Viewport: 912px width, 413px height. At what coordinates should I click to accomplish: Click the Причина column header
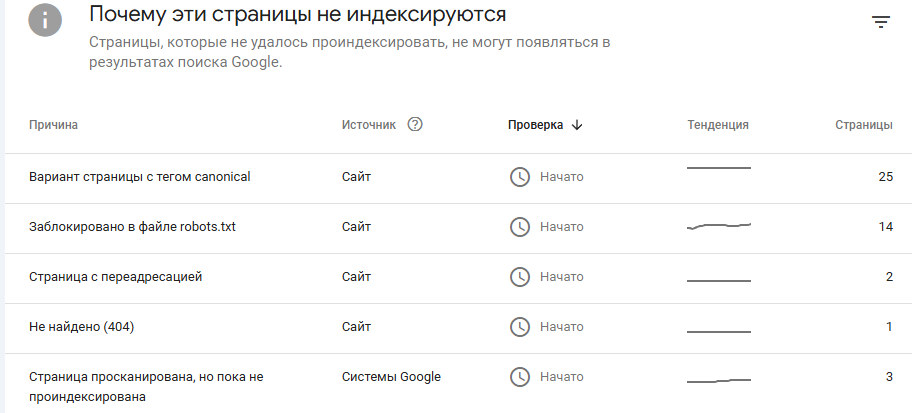click(54, 125)
